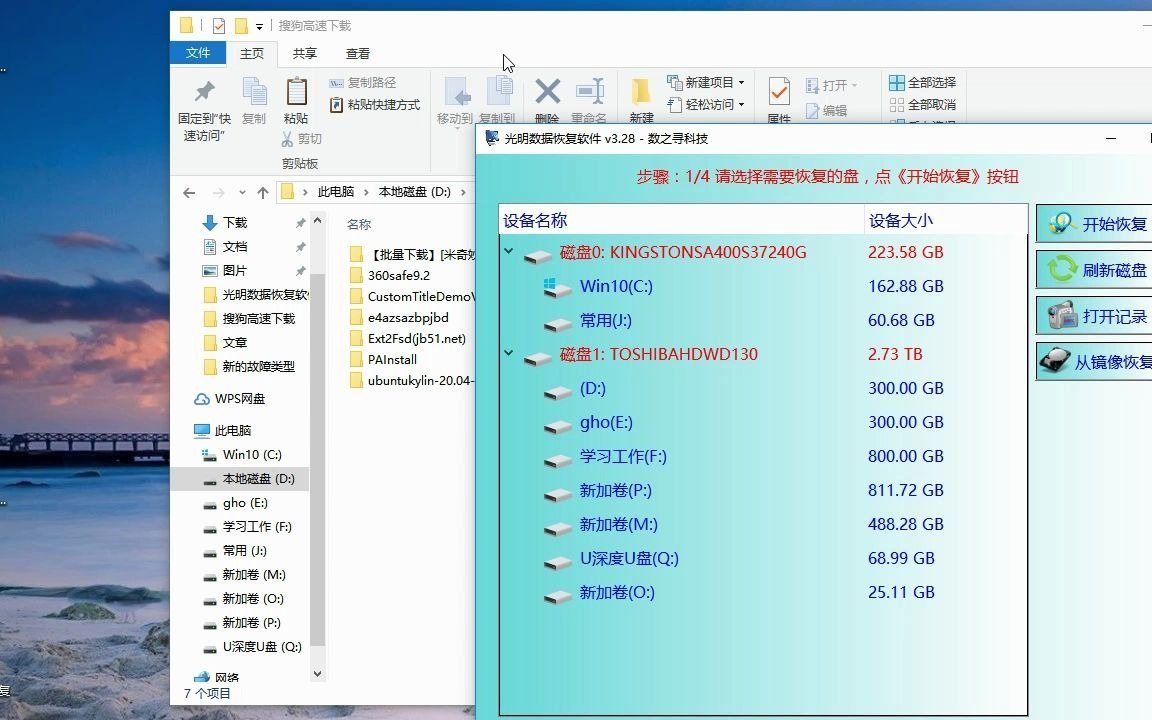
Task: Select the 新加卷(M:) partition in recovery list
Action: tap(618, 525)
